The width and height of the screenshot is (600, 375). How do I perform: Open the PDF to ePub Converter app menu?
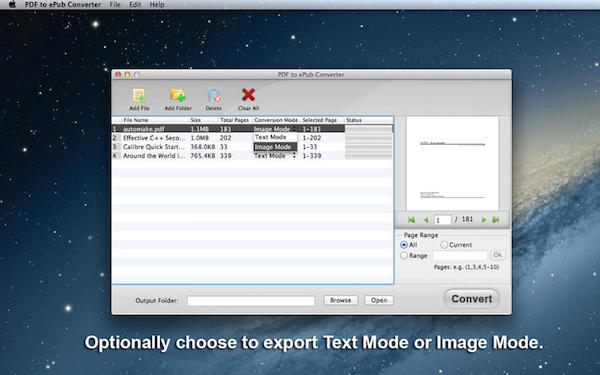[x=63, y=5]
